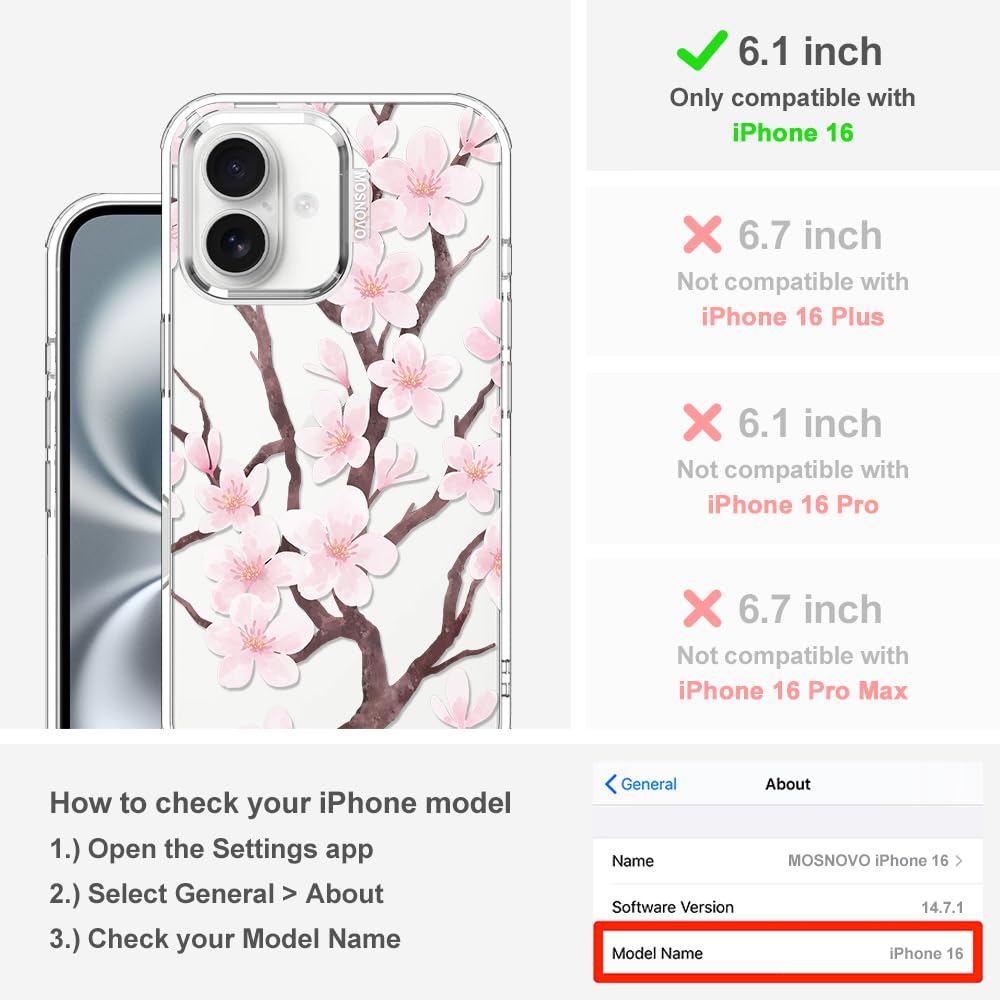Open the MOSNOVO iPhone 16 name row
This screenshot has width=1000, height=1000.
[x=788, y=860]
